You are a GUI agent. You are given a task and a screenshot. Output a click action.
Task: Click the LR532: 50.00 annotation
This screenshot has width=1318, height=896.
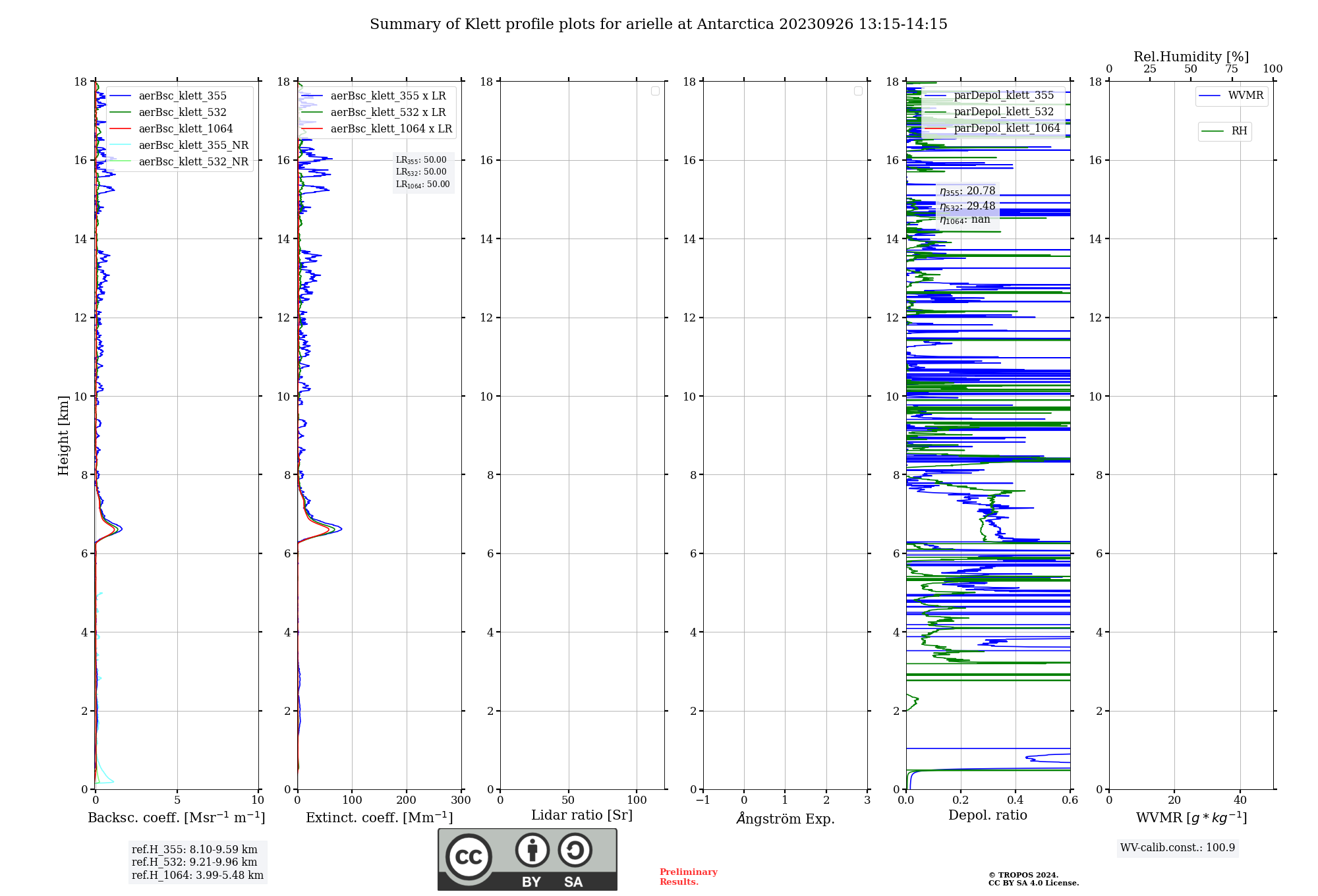click(421, 172)
